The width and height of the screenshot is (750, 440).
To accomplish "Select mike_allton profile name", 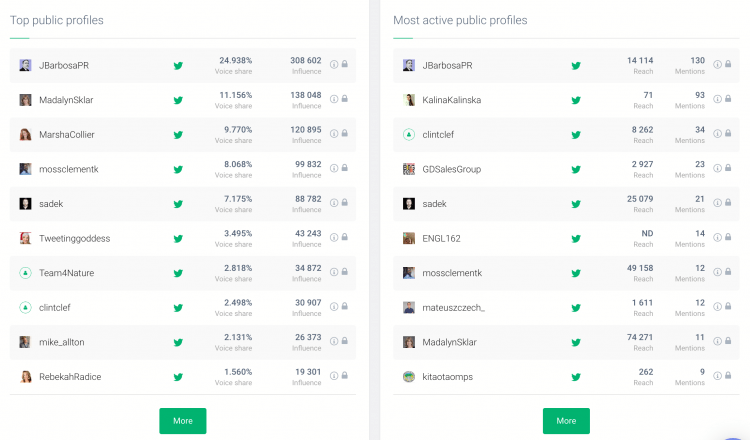I will [x=62, y=342].
